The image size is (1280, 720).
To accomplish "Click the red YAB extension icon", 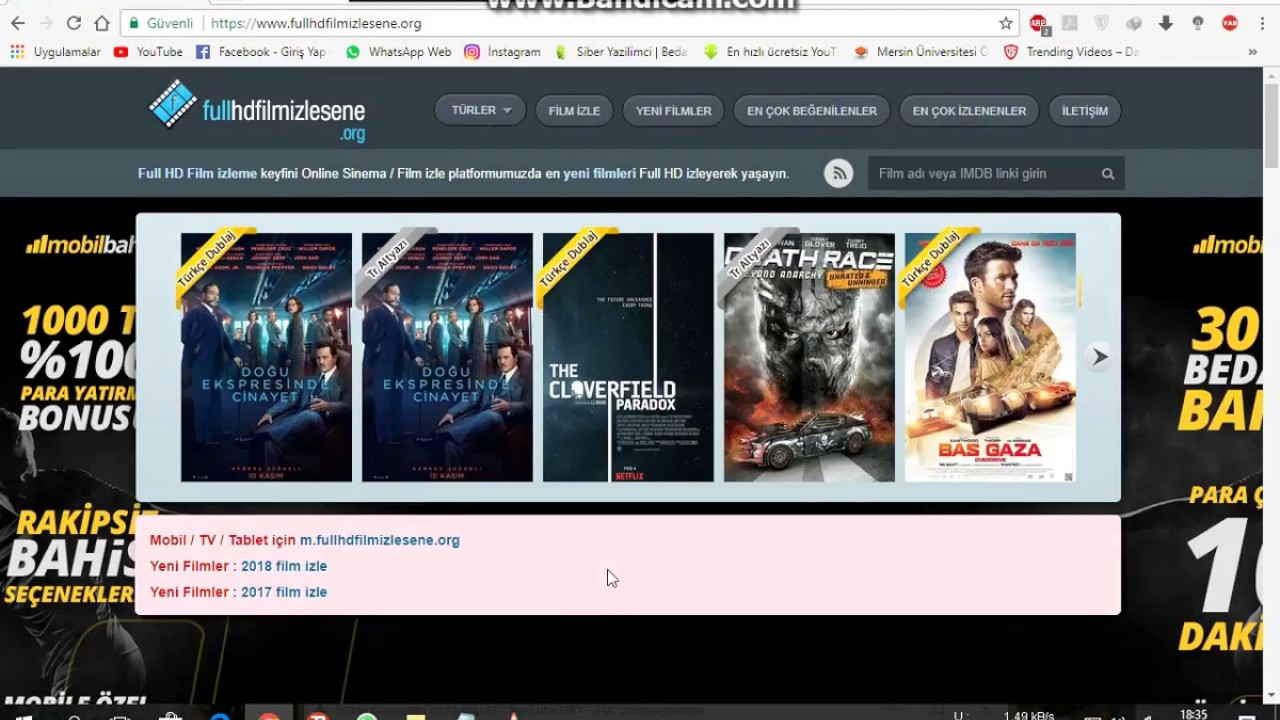I will point(1230,23).
